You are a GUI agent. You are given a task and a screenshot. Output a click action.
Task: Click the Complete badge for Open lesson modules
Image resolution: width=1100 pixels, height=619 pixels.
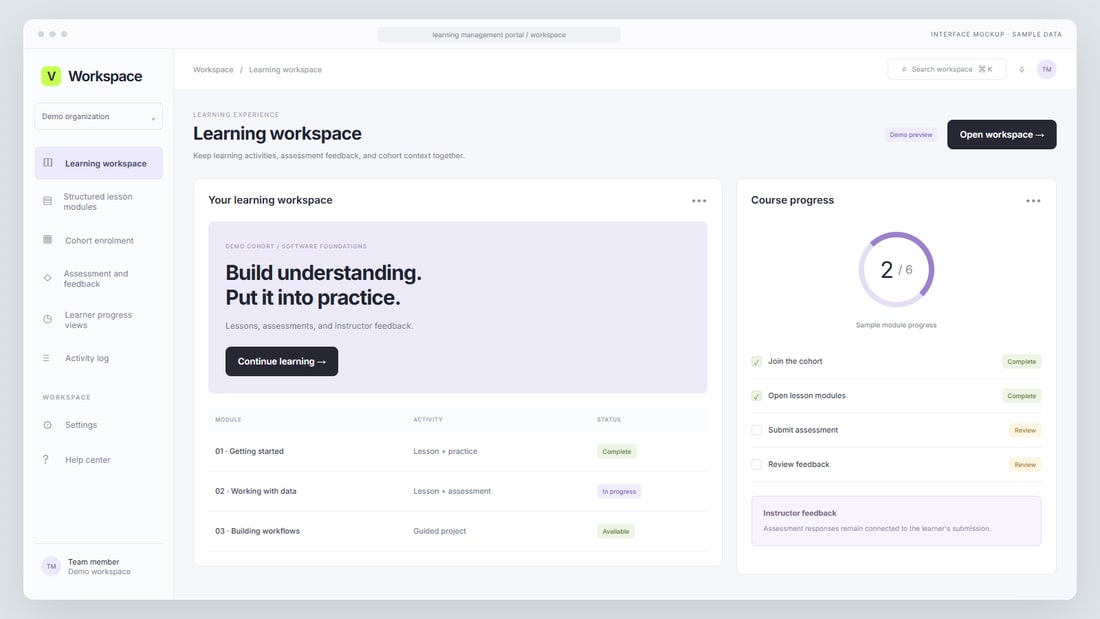pyautogui.click(x=1021, y=397)
